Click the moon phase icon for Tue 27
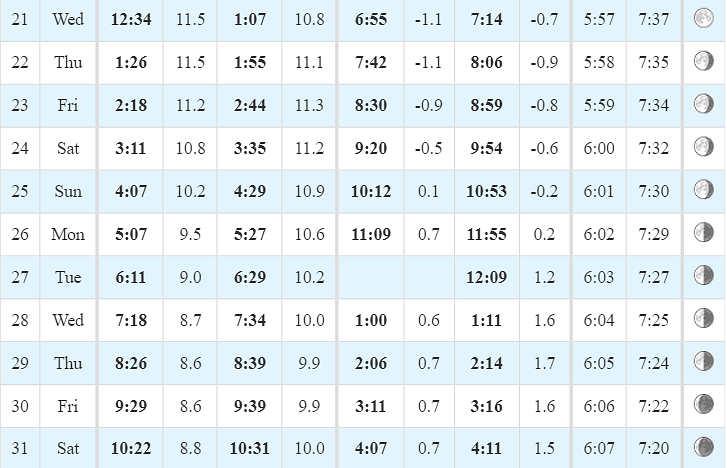Image resolution: width=727 pixels, height=468 pixels. tap(703, 276)
